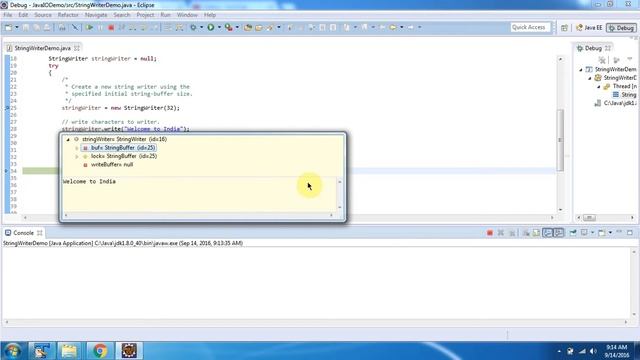Open the External Tools dropdown arrow
The height and width of the screenshot is (360, 640).
pyautogui.click(x=237, y=27)
